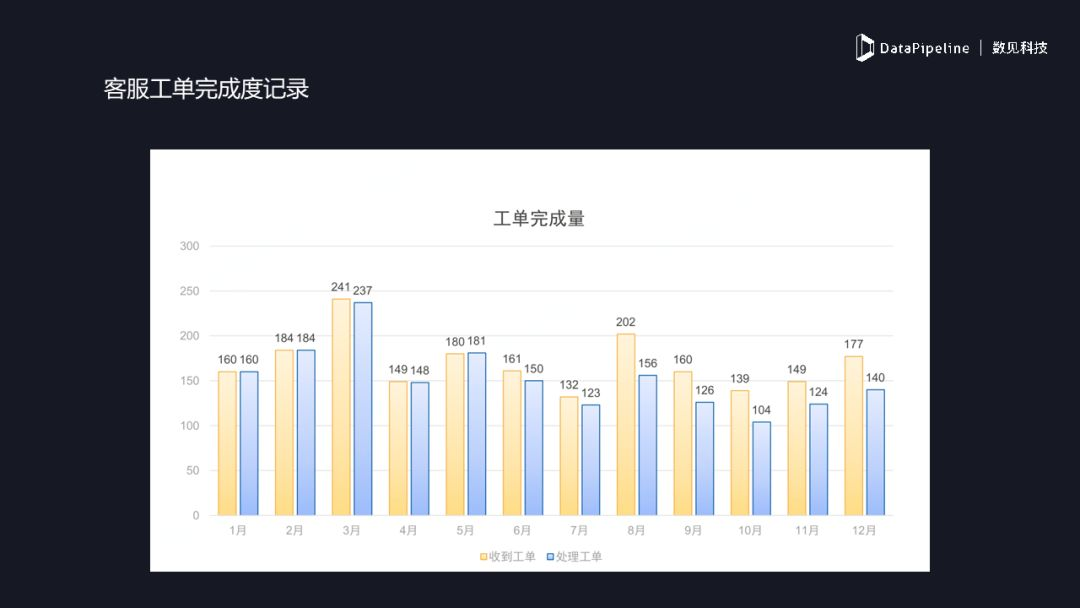The height and width of the screenshot is (608, 1080).
Task: Click the 数见科技 brand text
Action: point(1019,47)
